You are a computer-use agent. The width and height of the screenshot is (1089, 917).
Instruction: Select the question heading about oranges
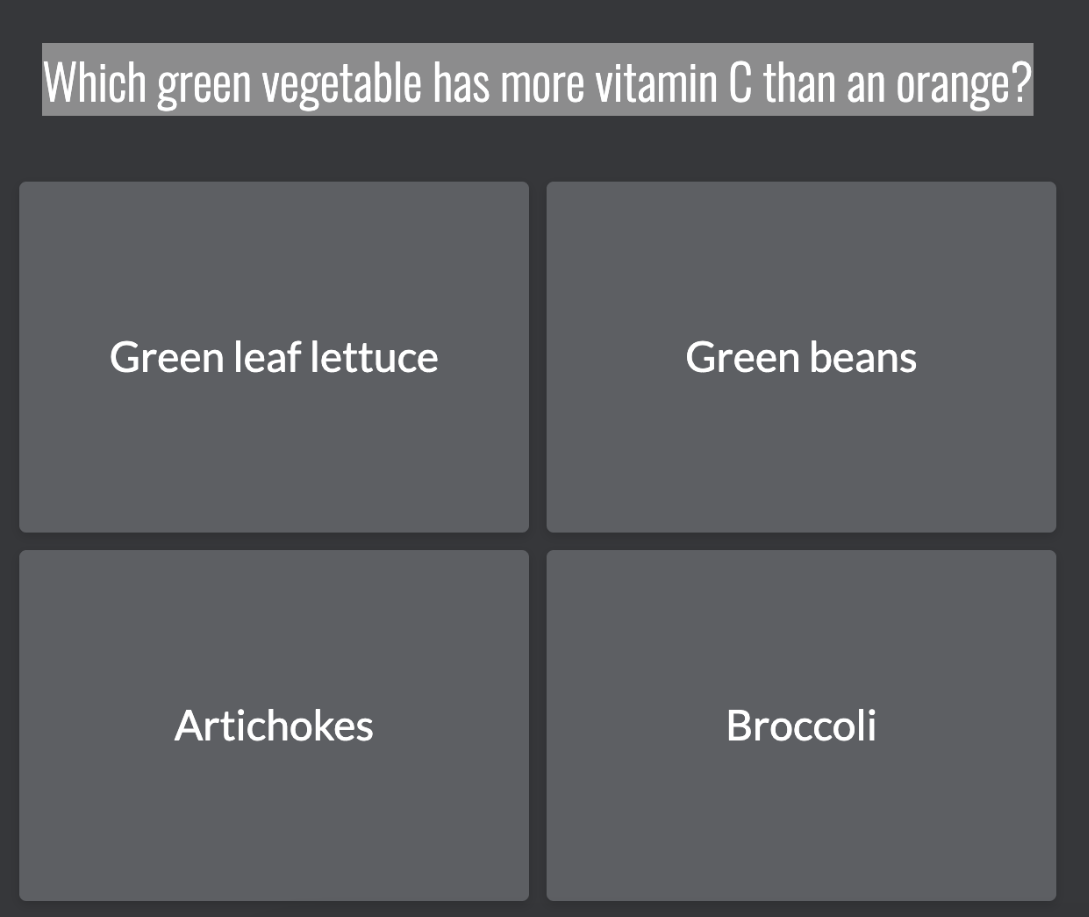[x=538, y=80]
